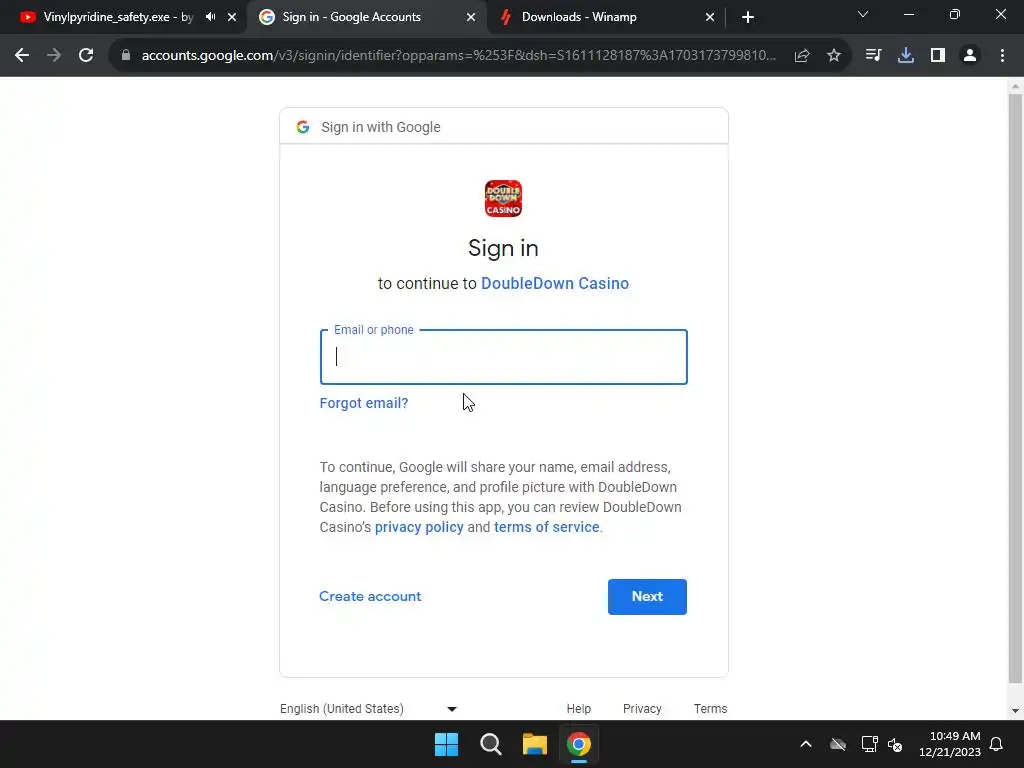Click the DoubleDown Casino app logo
This screenshot has height=768, width=1024.
[503, 199]
